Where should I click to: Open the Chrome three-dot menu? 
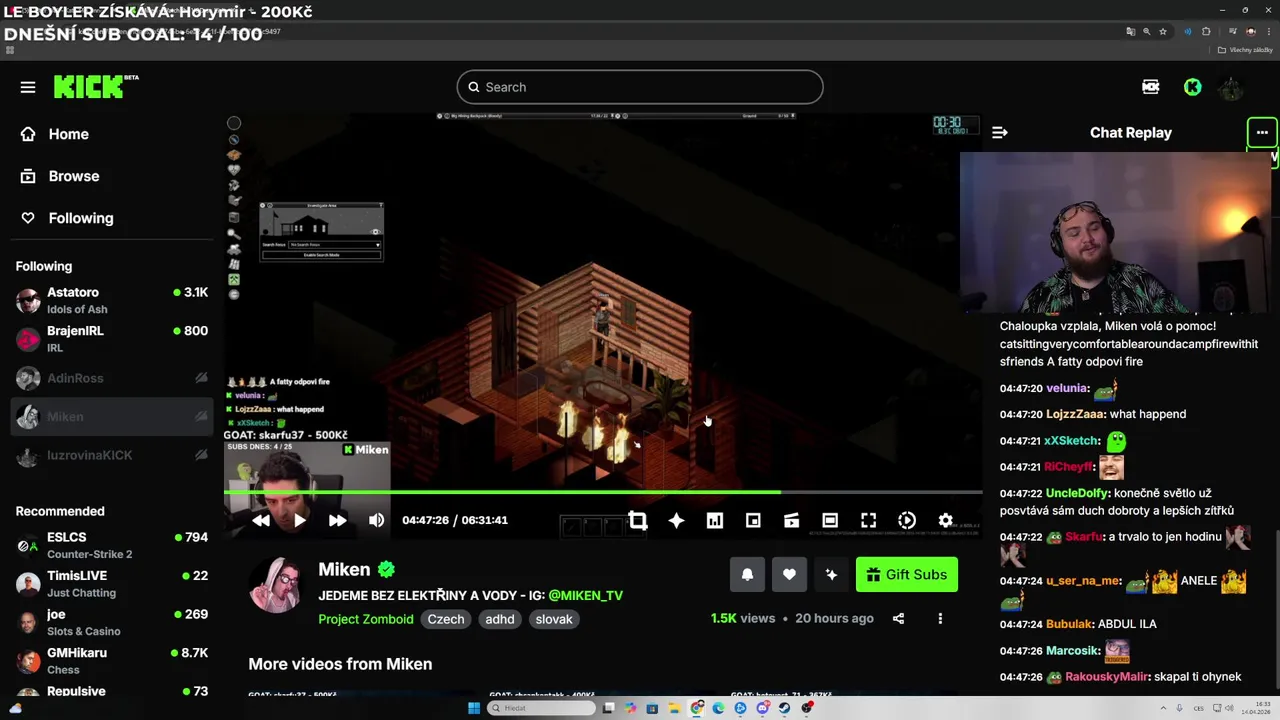(1267, 31)
